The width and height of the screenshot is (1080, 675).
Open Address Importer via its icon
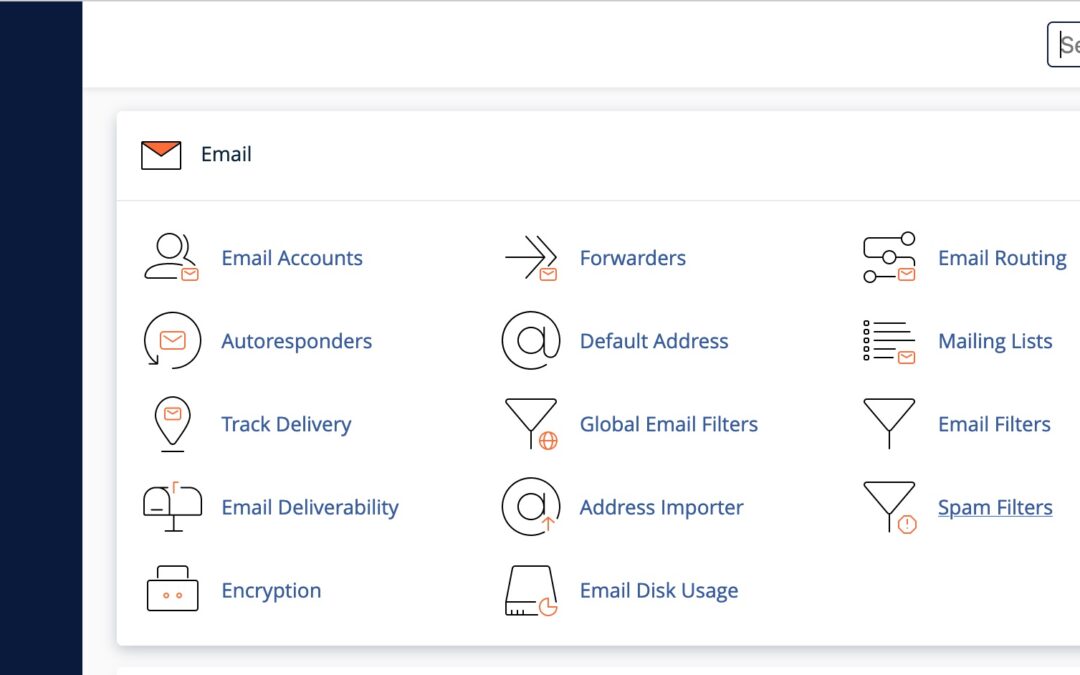(530, 506)
